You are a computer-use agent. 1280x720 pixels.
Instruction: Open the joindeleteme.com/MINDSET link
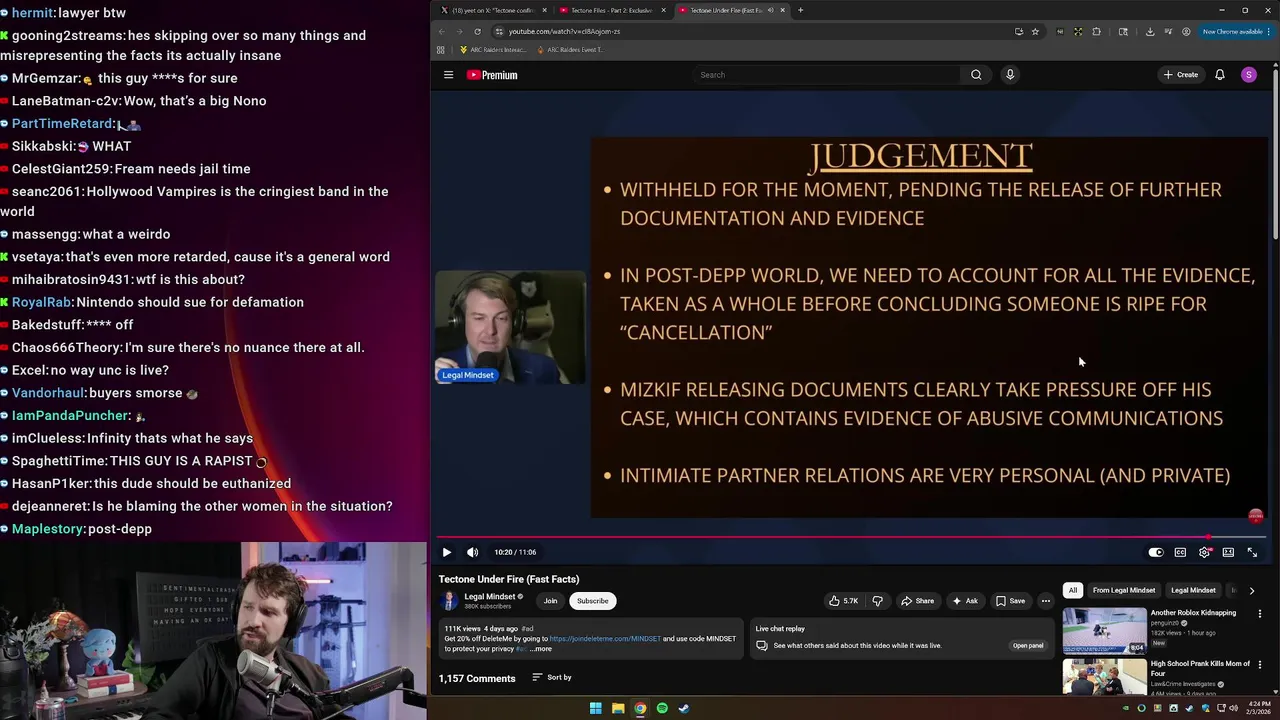click(605, 639)
